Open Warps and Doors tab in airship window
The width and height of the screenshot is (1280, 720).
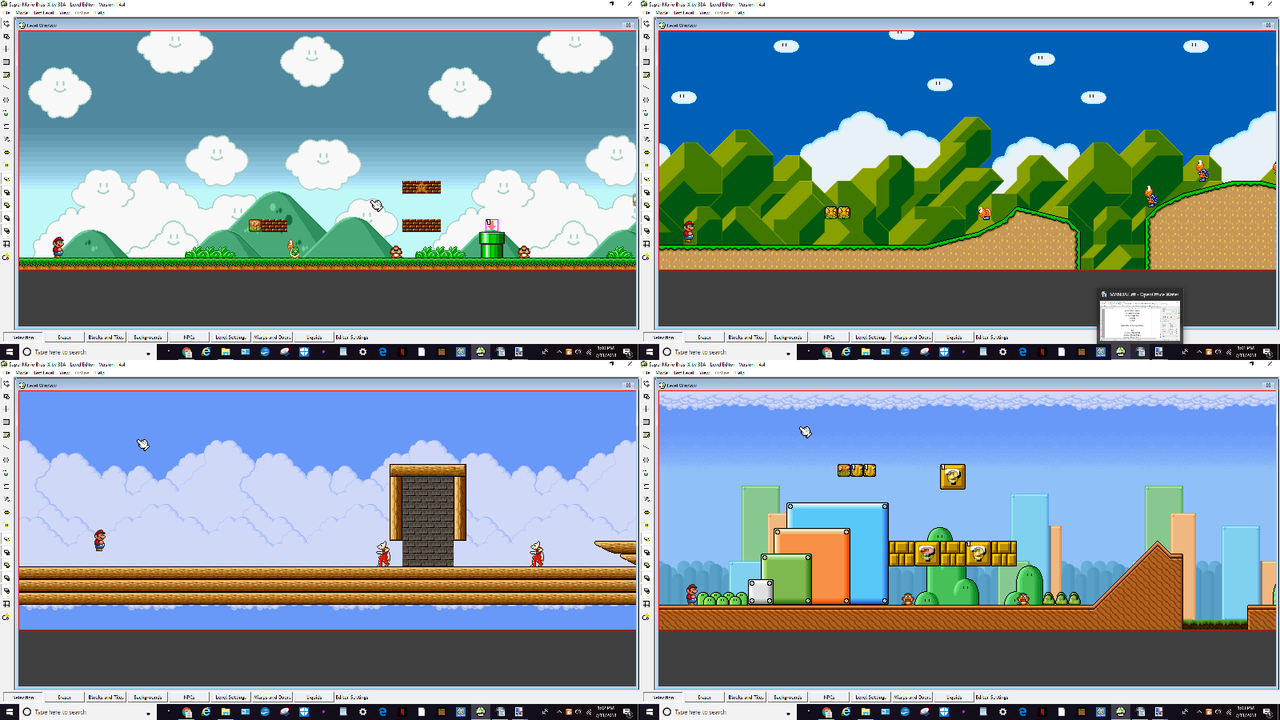pyautogui.click(x=271, y=697)
